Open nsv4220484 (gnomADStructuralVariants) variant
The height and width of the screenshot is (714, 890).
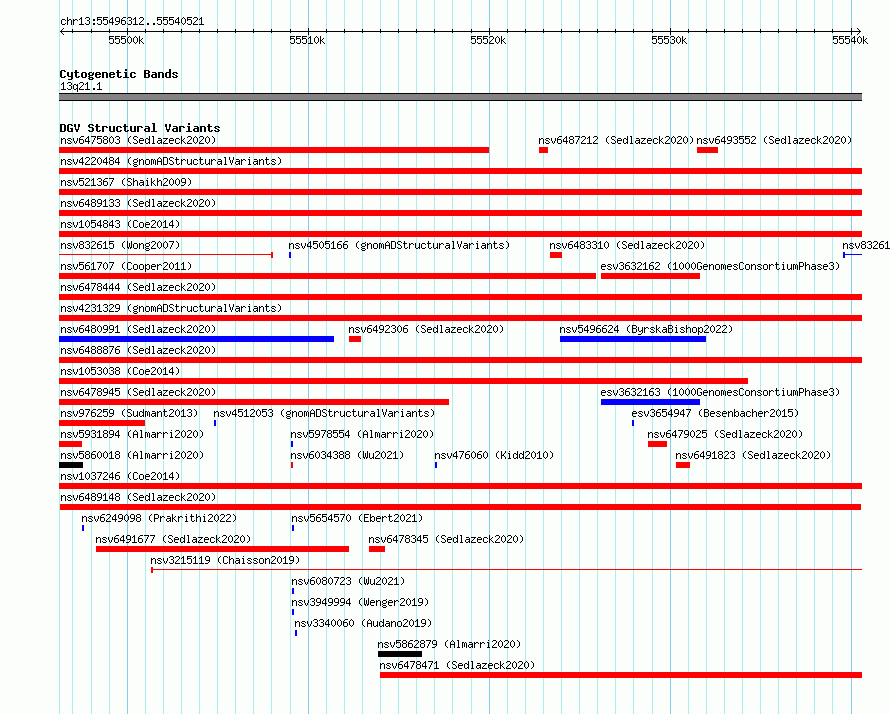(171, 161)
